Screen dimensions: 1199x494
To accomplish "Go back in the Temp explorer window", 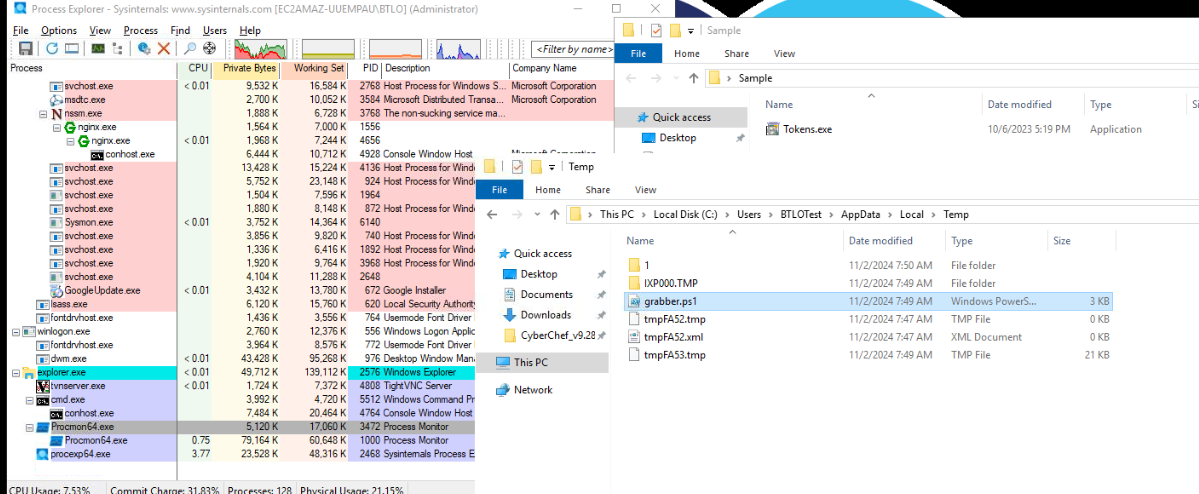I will [492, 215].
